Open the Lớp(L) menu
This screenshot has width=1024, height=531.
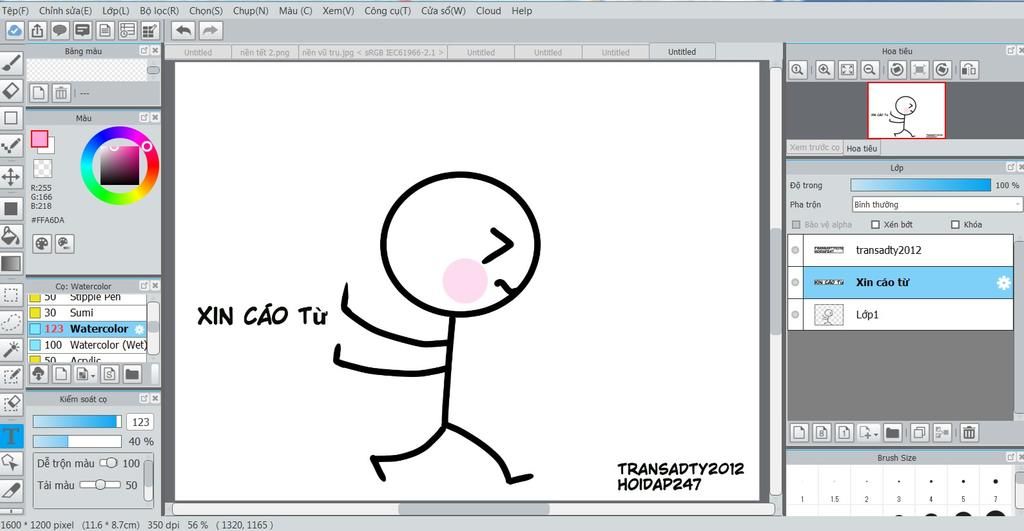(x=116, y=10)
